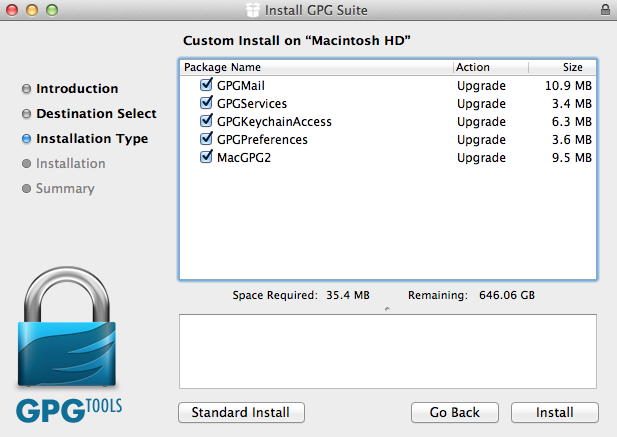Click the GPGMail Upgrade action cell

(481, 86)
